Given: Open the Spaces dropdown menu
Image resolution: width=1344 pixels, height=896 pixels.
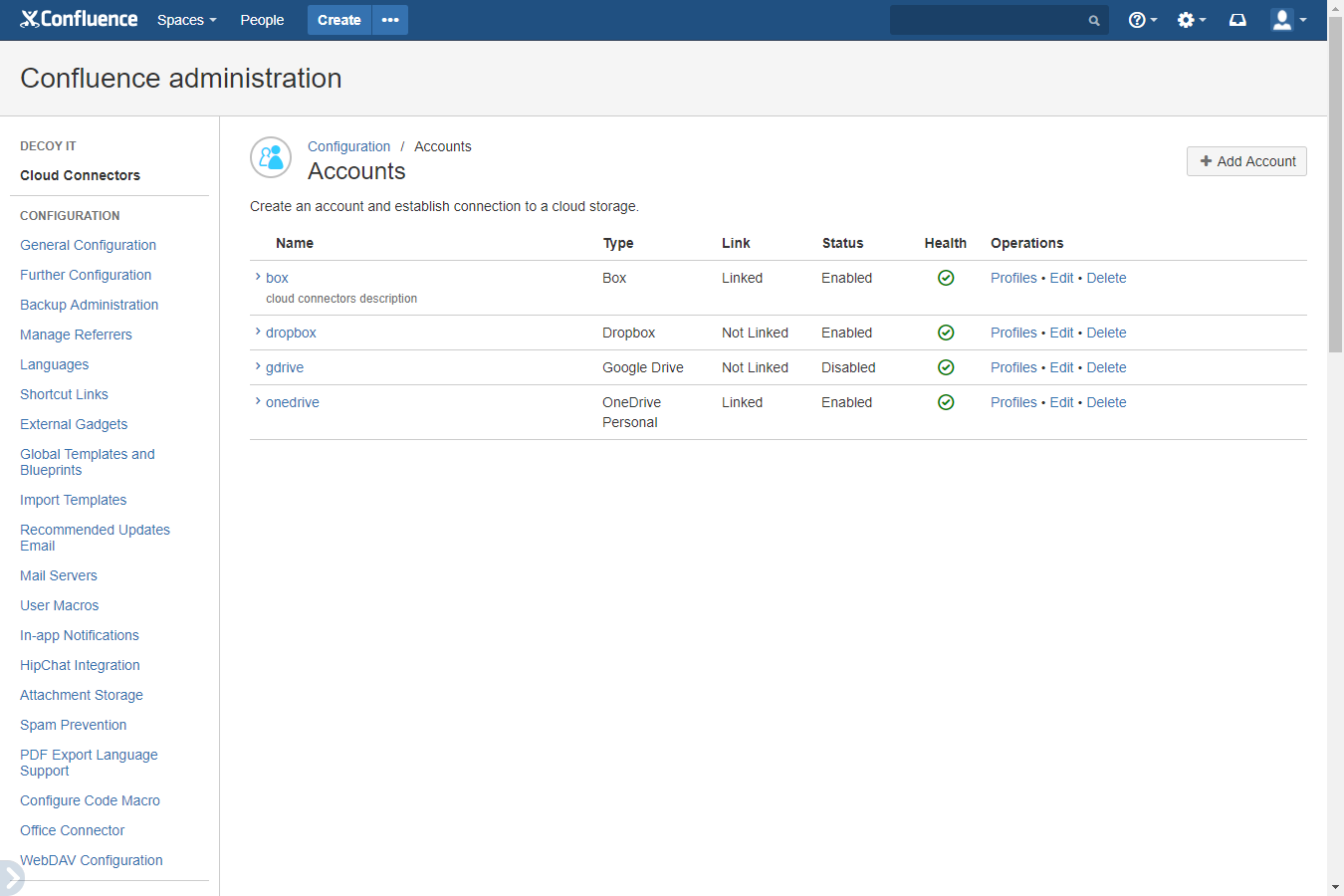Looking at the screenshot, I should (x=186, y=20).
